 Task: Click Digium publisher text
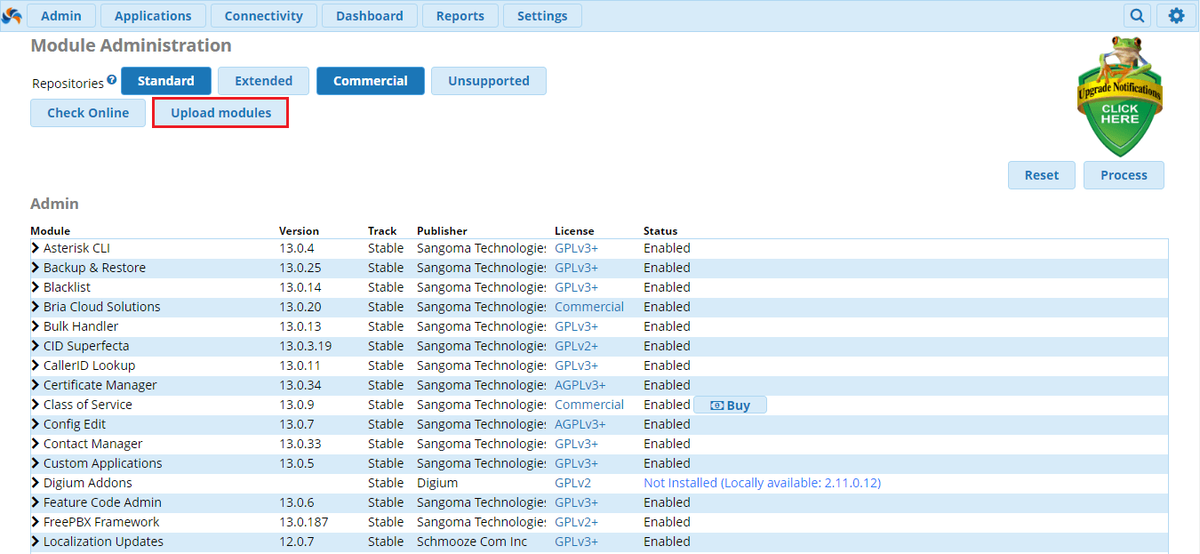[437, 483]
